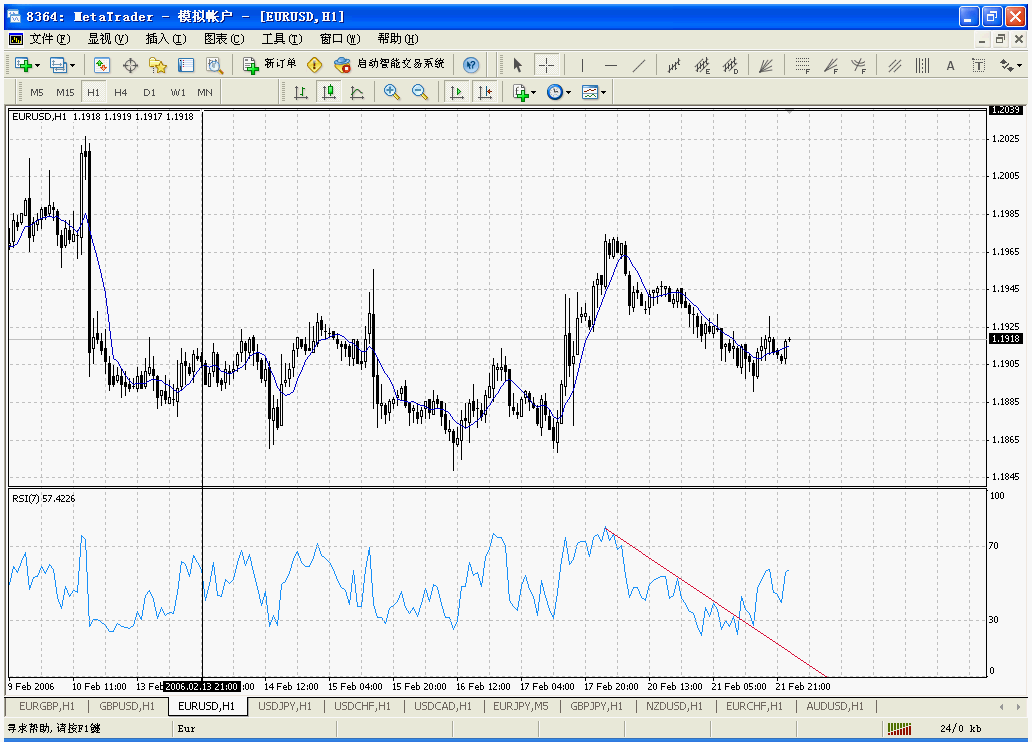Click the connection status bars indicator
This screenshot has height=742, width=1032.
[899, 728]
